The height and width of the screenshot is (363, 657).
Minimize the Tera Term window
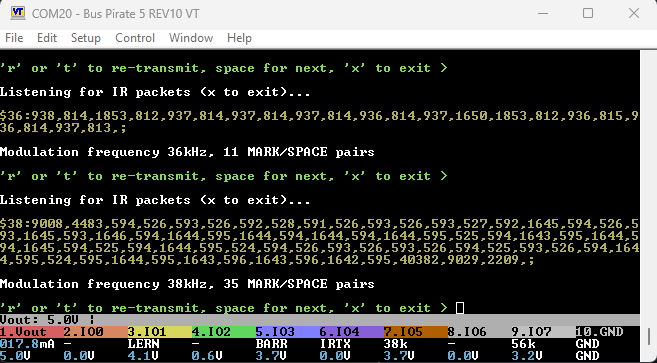click(543, 13)
